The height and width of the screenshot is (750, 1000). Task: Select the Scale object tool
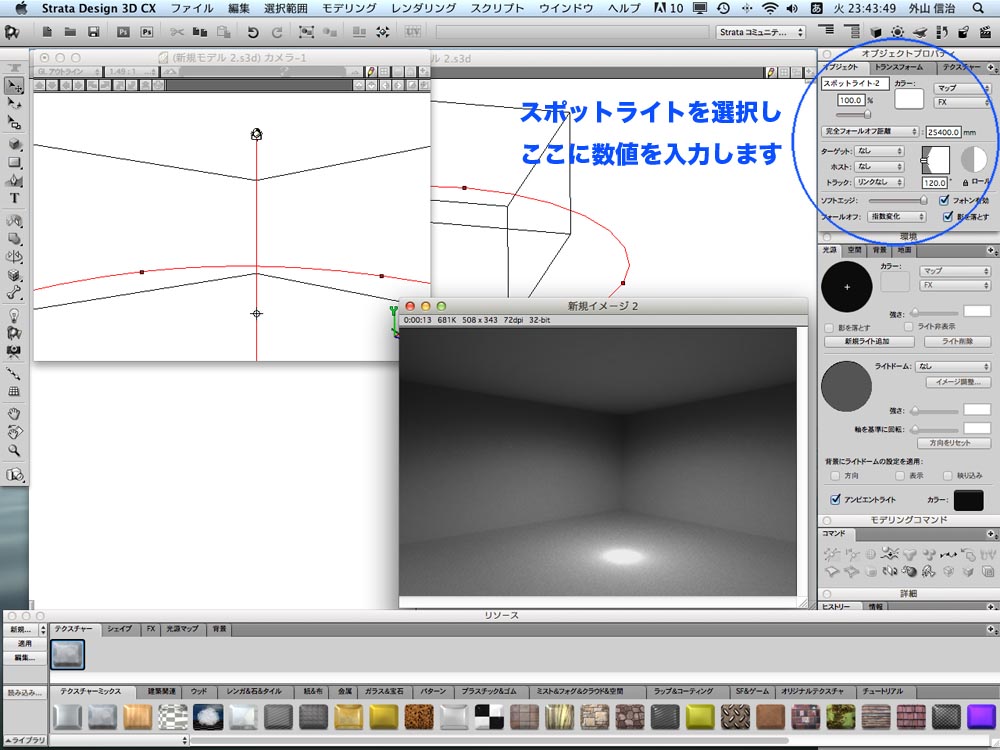[x=14, y=122]
